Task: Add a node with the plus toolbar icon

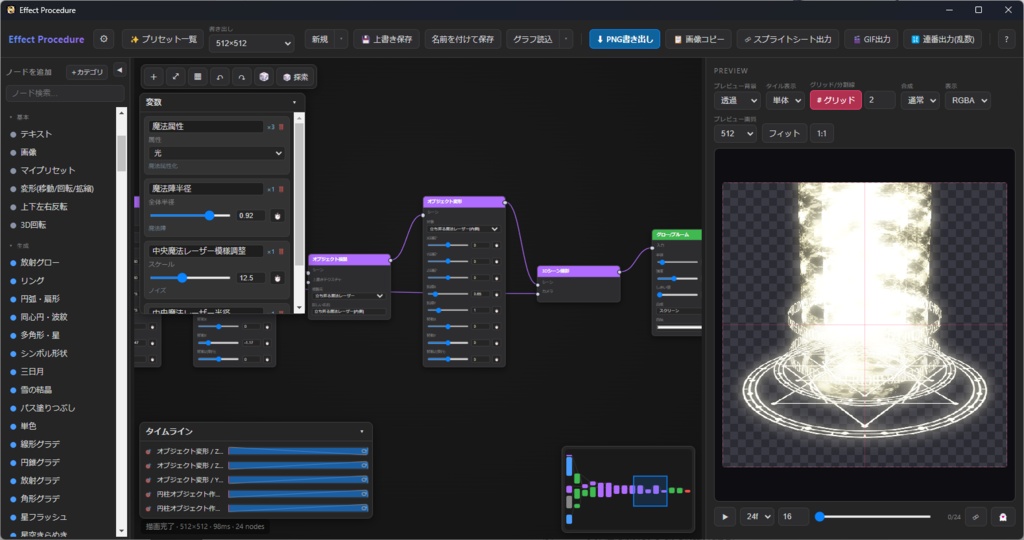Action: pyautogui.click(x=153, y=77)
